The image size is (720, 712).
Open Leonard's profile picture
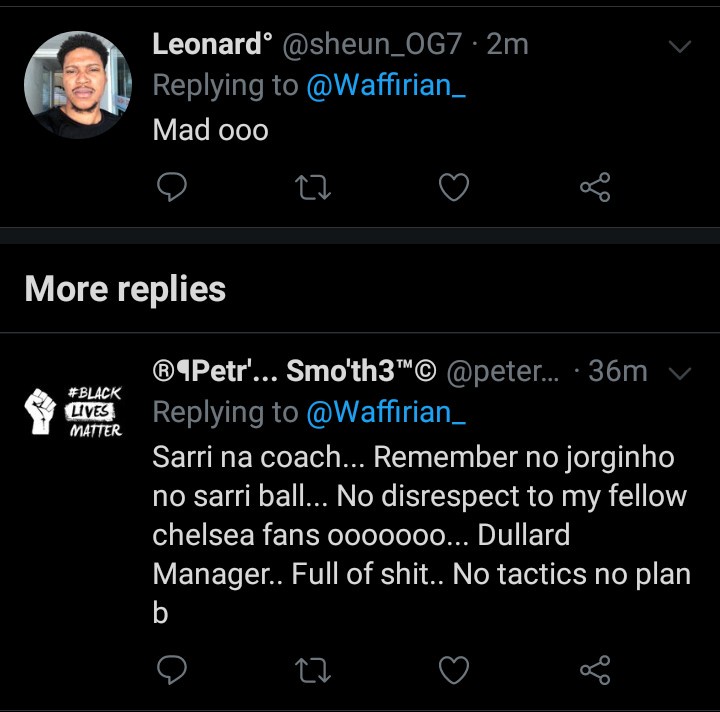(77, 85)
